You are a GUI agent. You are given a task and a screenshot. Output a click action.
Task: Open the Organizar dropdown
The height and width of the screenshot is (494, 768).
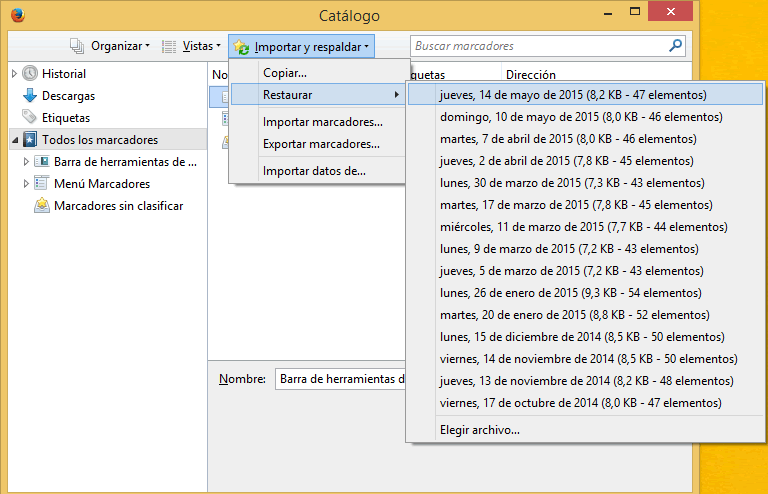120,46
